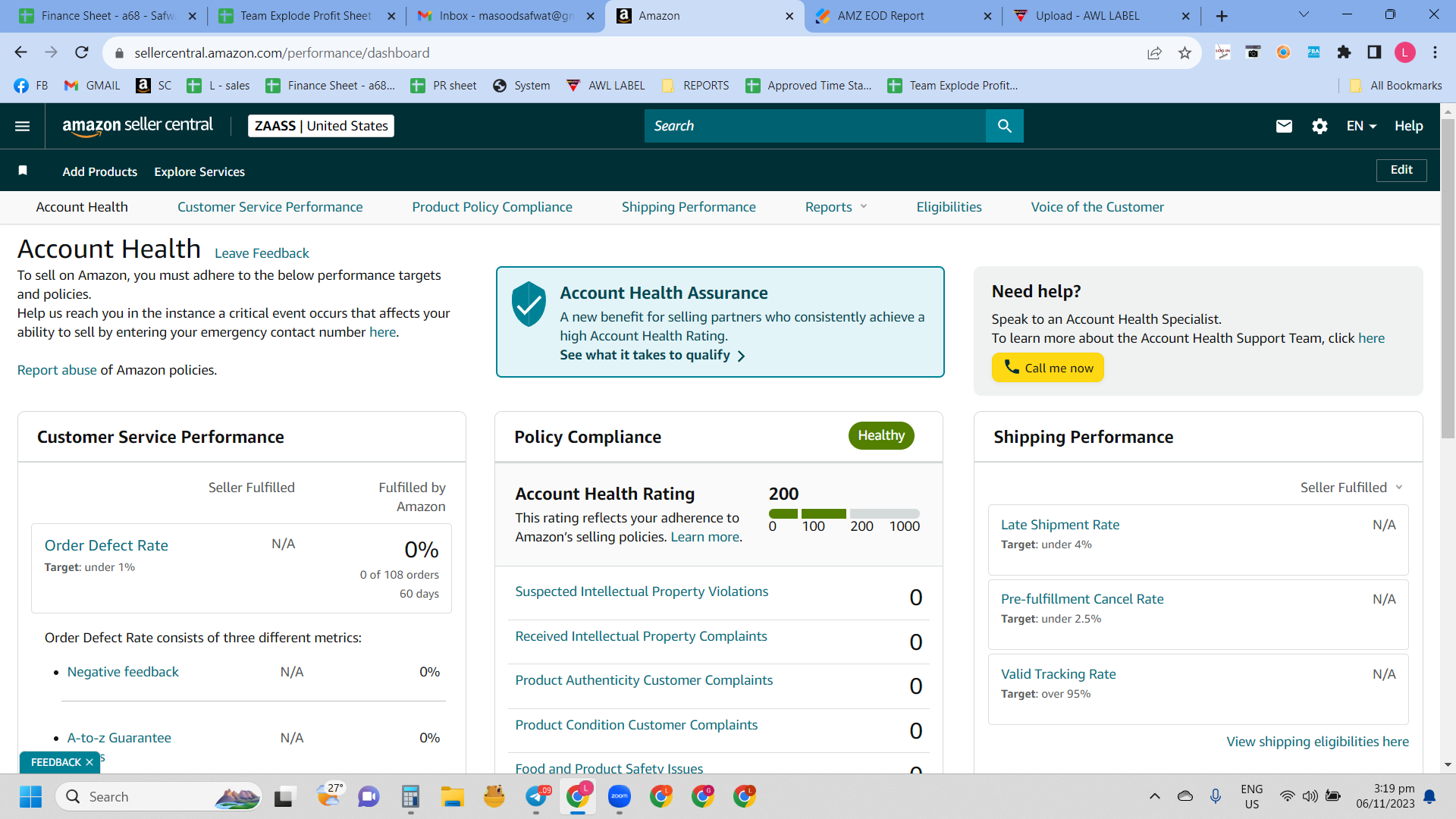Click the bookmark flag icon
1456x819 pixels.
23,171
